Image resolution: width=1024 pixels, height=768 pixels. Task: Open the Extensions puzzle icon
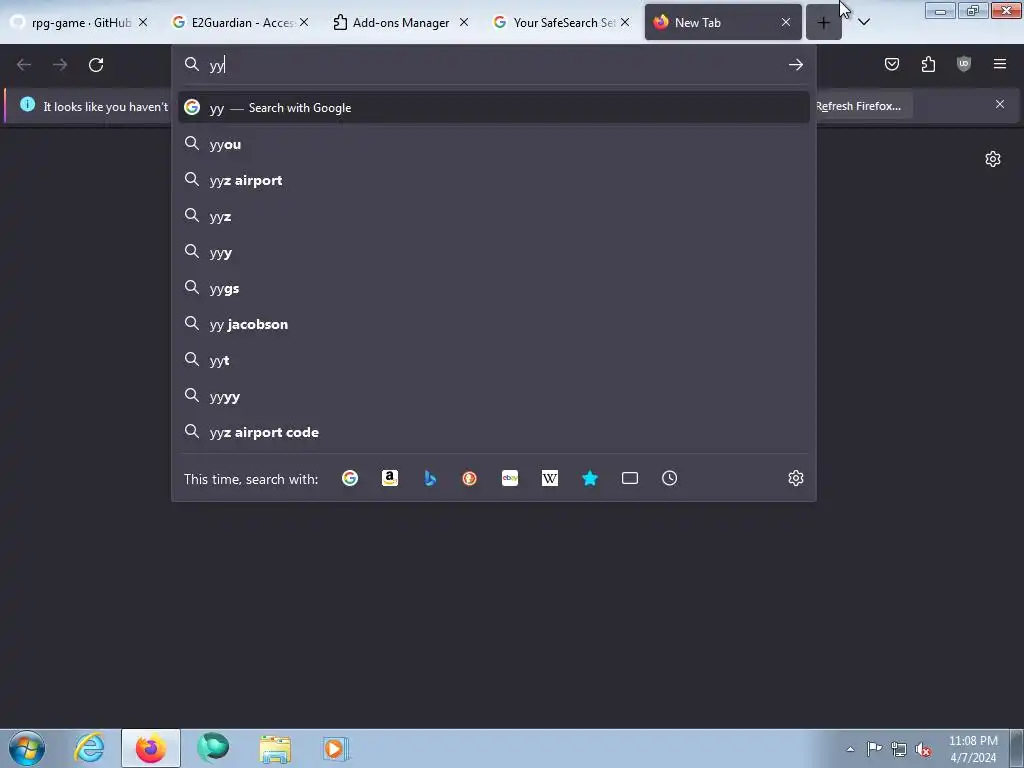coord(928,64)
